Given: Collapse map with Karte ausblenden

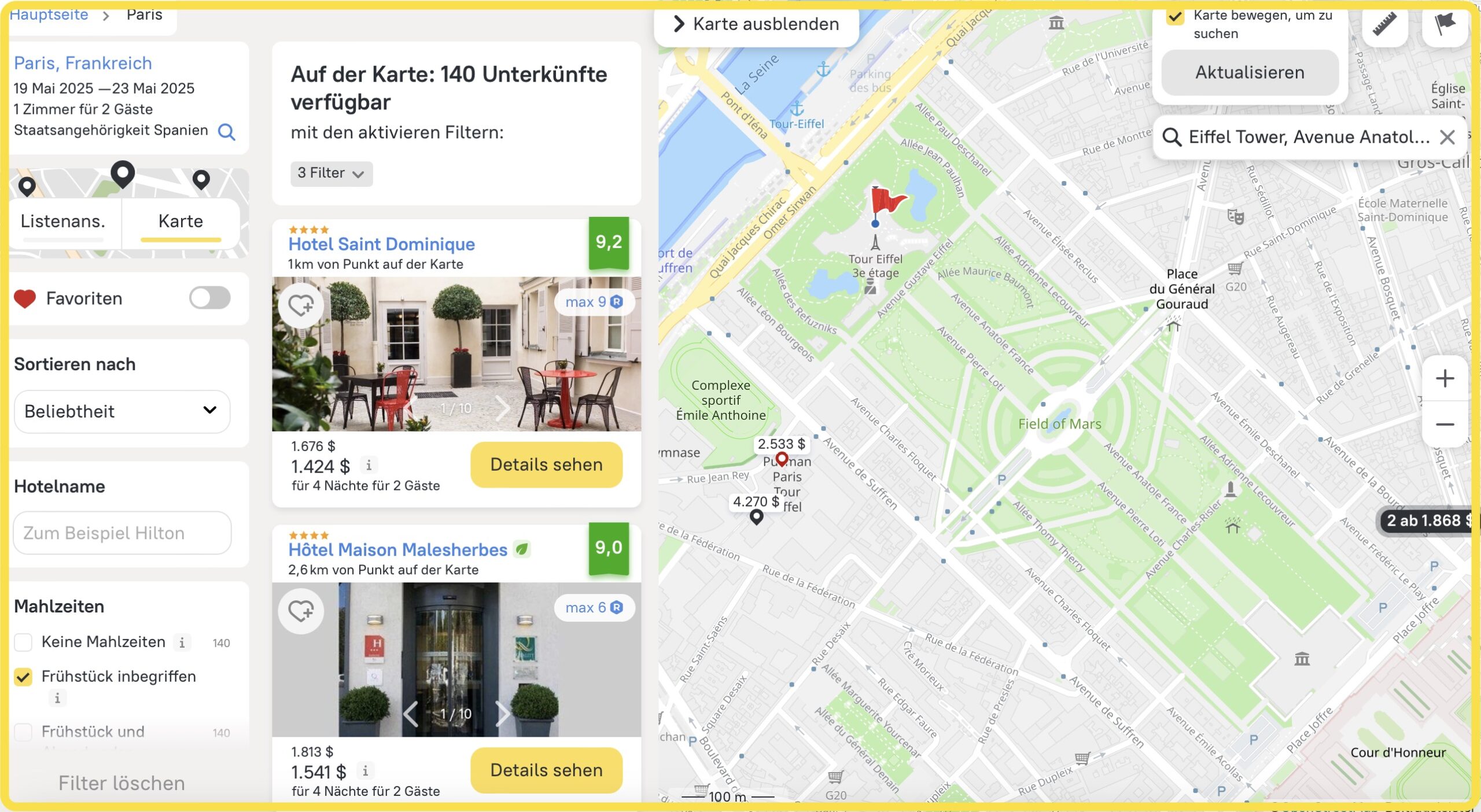Looking at the screenshot, I should [x=756, y=24].
